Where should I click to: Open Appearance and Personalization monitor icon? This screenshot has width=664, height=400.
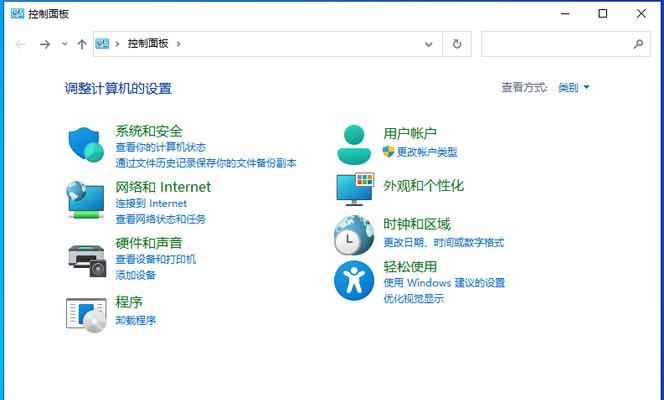tap(355, 189)
